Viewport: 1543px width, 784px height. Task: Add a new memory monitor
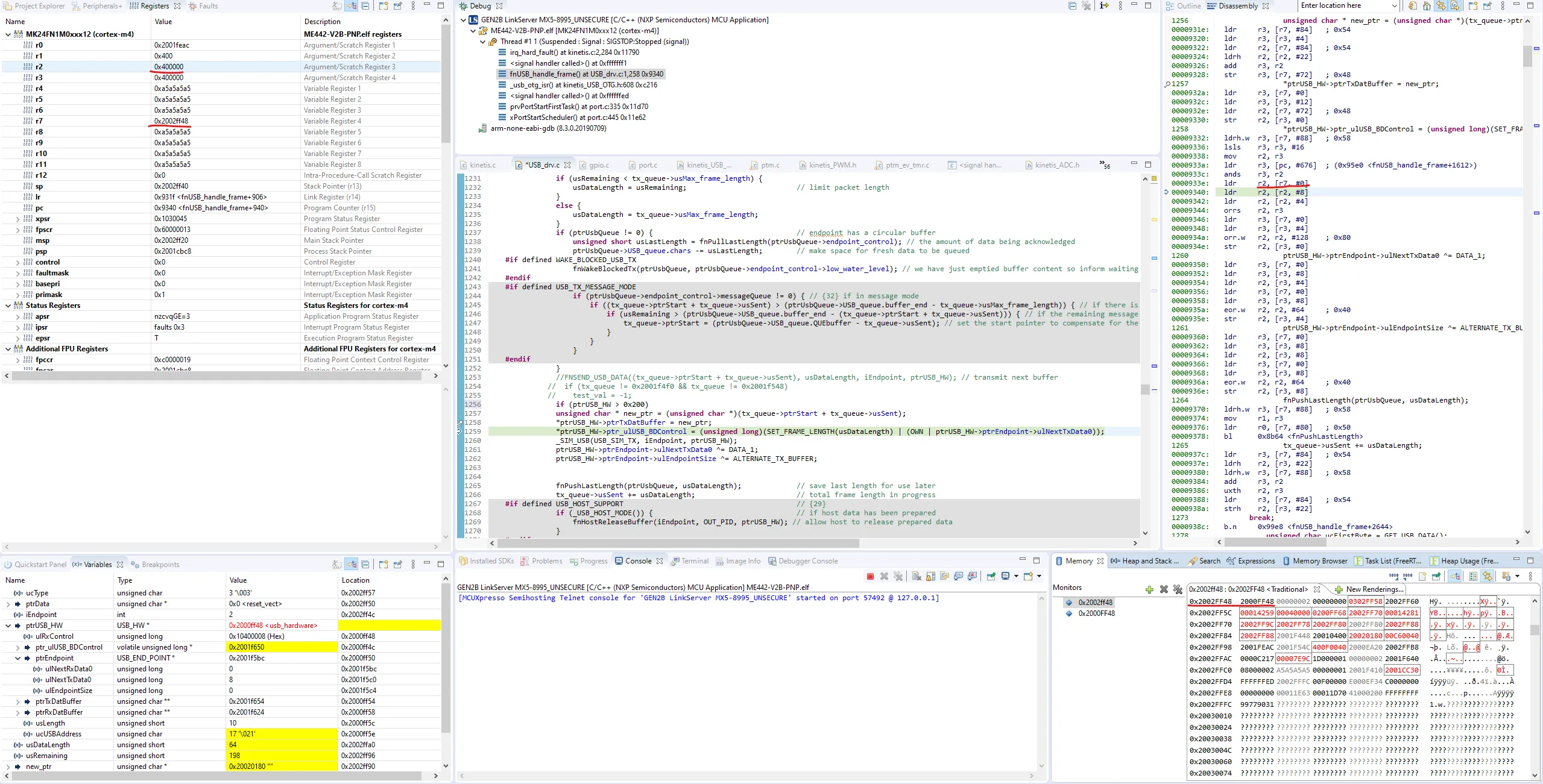click(x=1149, y=589)
